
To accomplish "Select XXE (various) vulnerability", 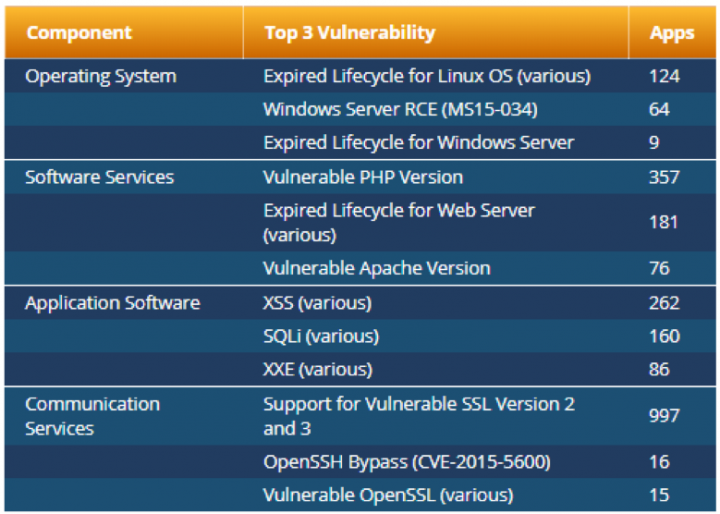I will click(x=318, y=369).
